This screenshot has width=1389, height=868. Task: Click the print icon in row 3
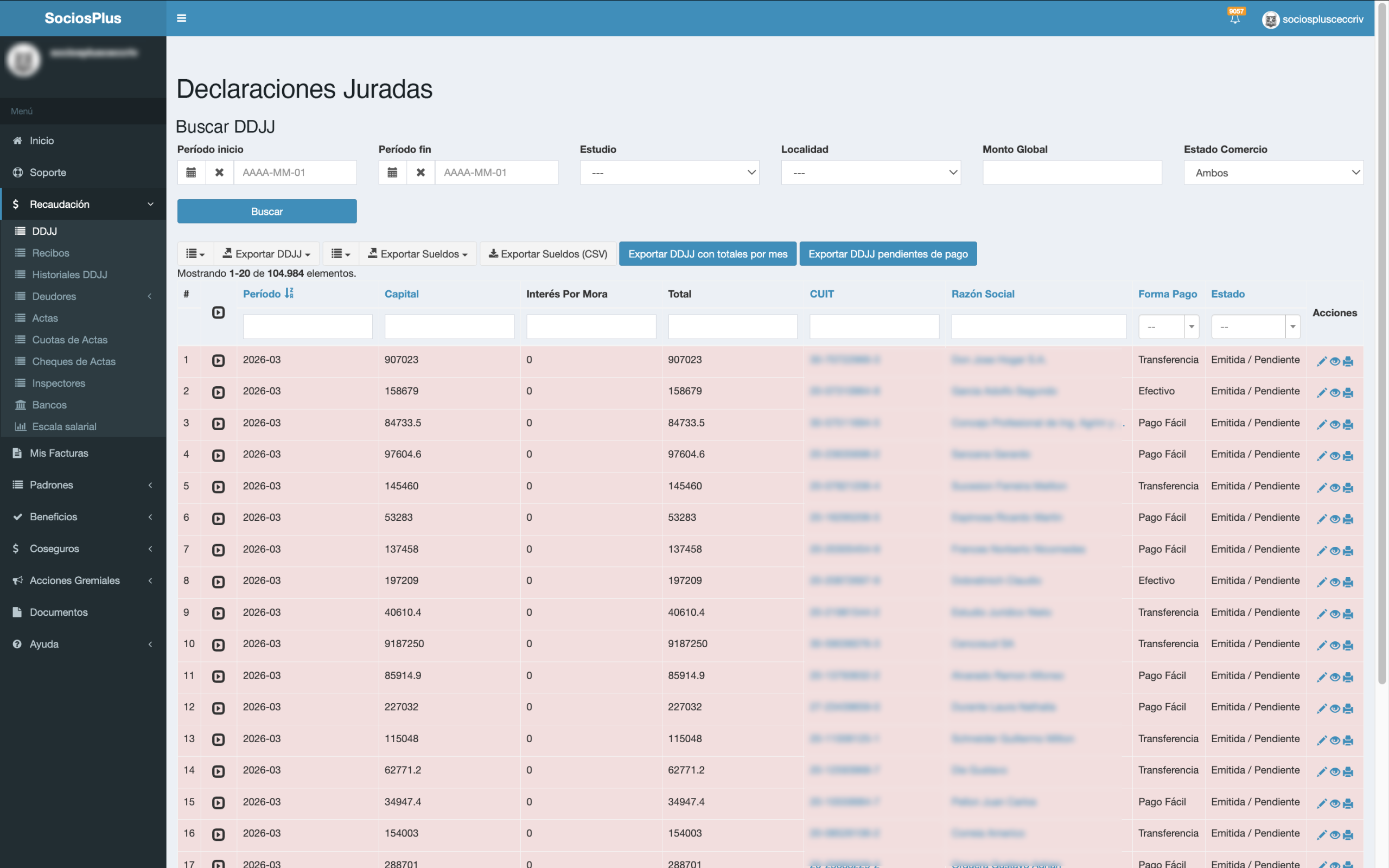pos(1348,424)
